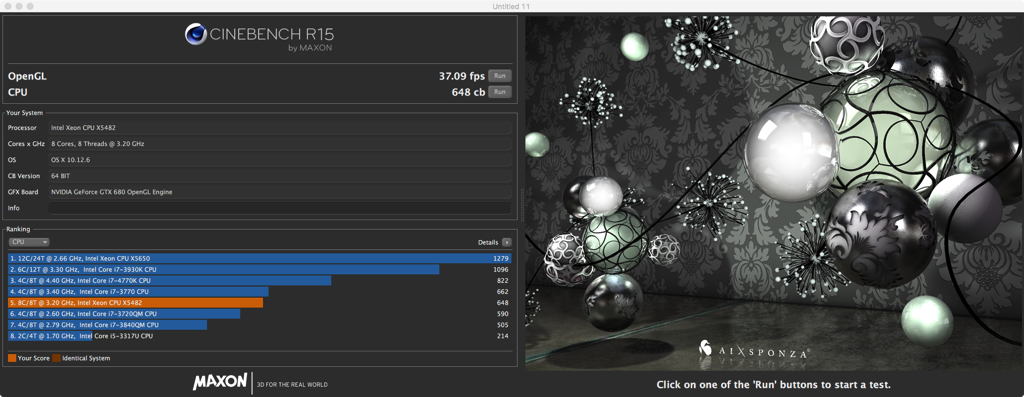The image size is (1024, 397).
Task: Click the OpenGL score 37.09 fps
Action: point(462,76)
